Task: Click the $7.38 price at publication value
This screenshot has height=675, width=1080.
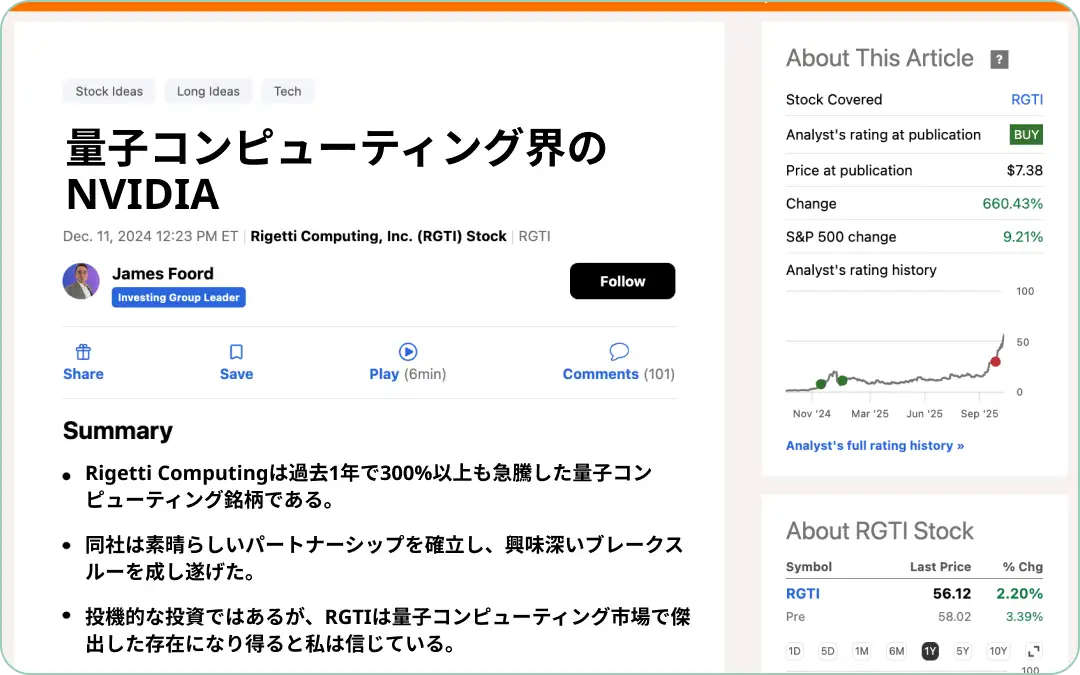Action: tap(1024, 170)
